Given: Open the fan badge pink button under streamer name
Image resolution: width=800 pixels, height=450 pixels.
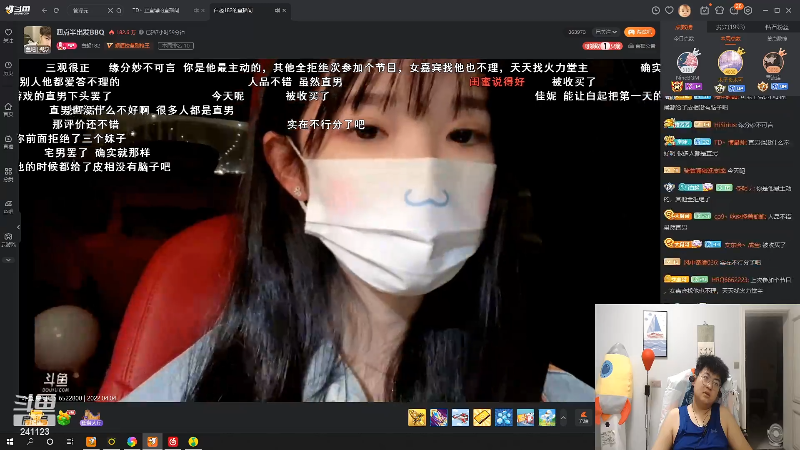Looking at the screenshot, I should pyautogui.click(x=67, y=46).
